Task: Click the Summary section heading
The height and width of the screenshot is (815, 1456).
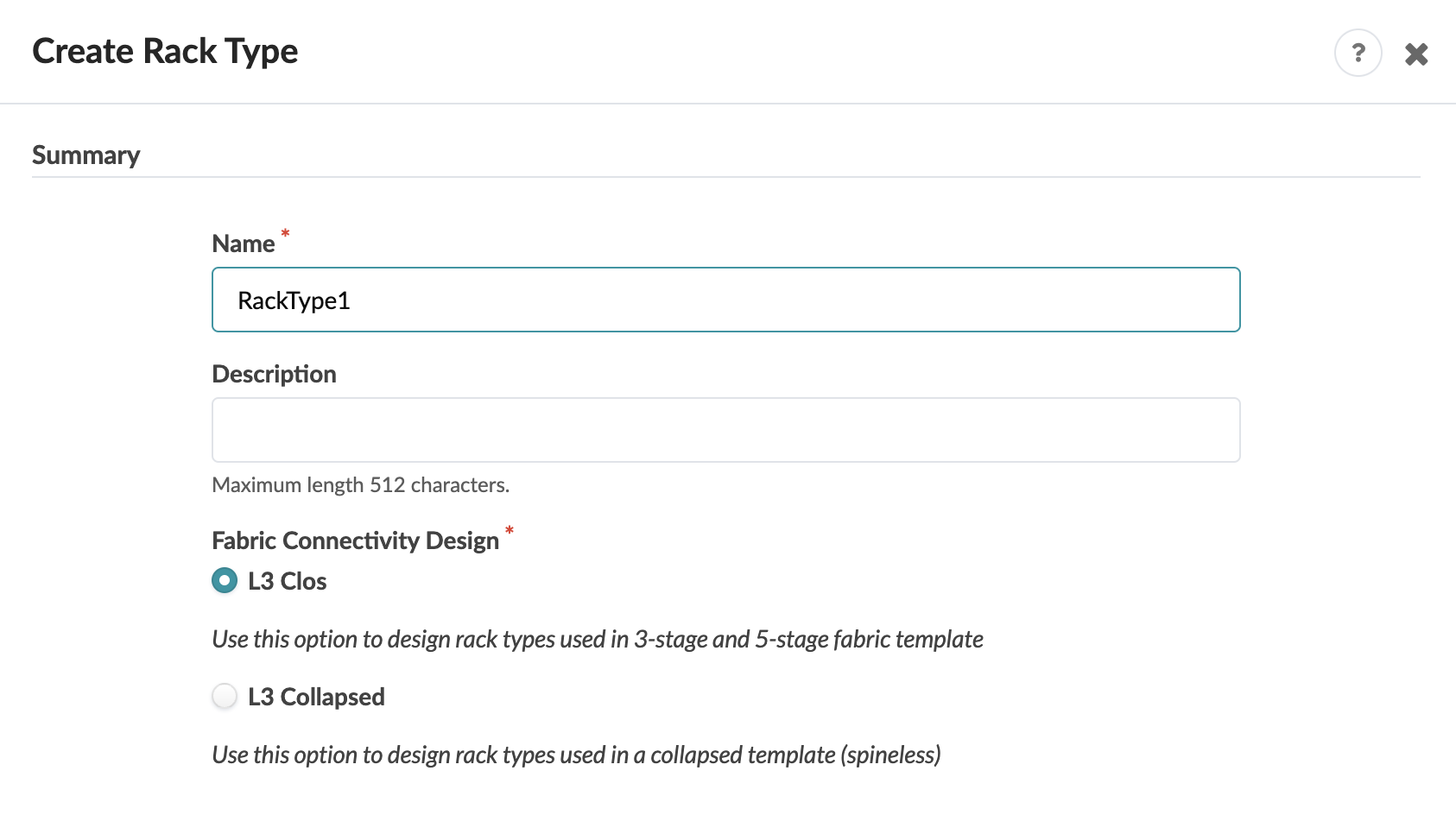Action: click(x=85, y=155)
